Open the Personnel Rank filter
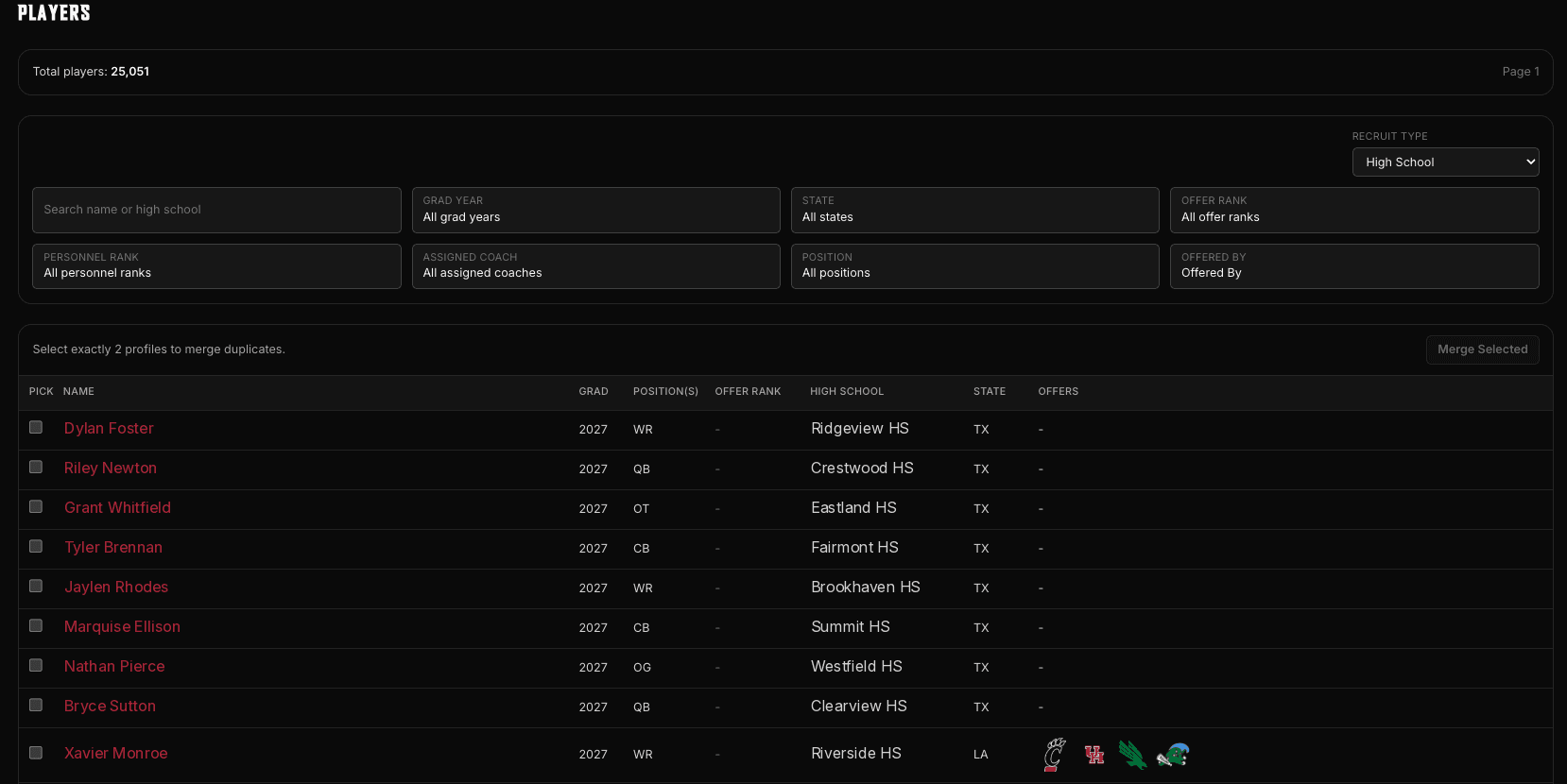Screen dimensions: 1567x784 pos(216,266)
